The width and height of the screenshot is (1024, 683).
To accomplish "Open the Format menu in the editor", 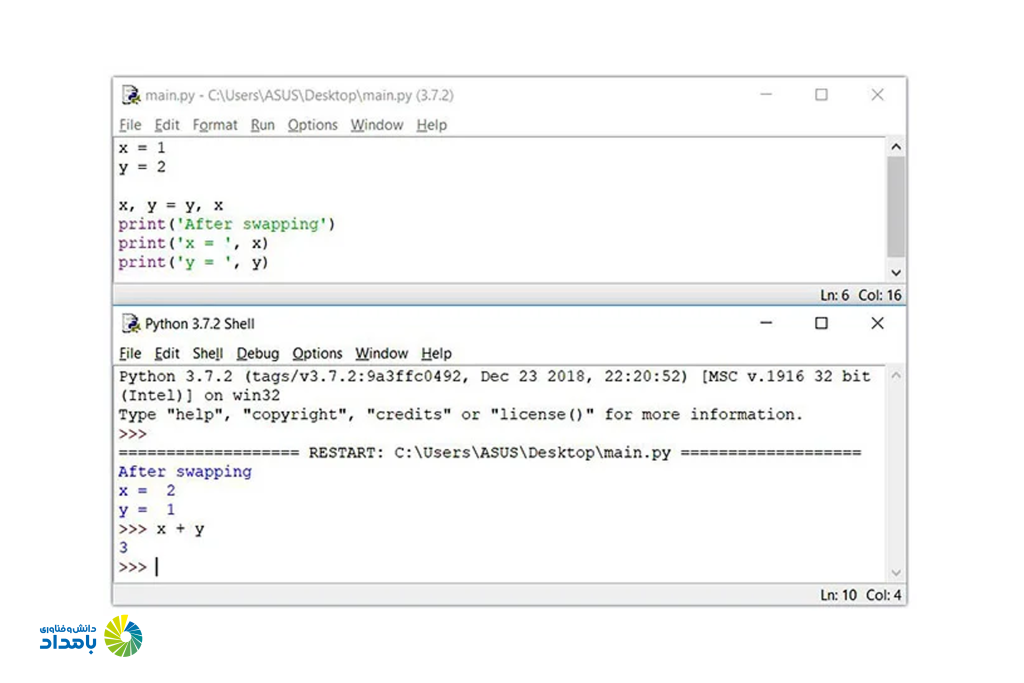I will 215,125.
